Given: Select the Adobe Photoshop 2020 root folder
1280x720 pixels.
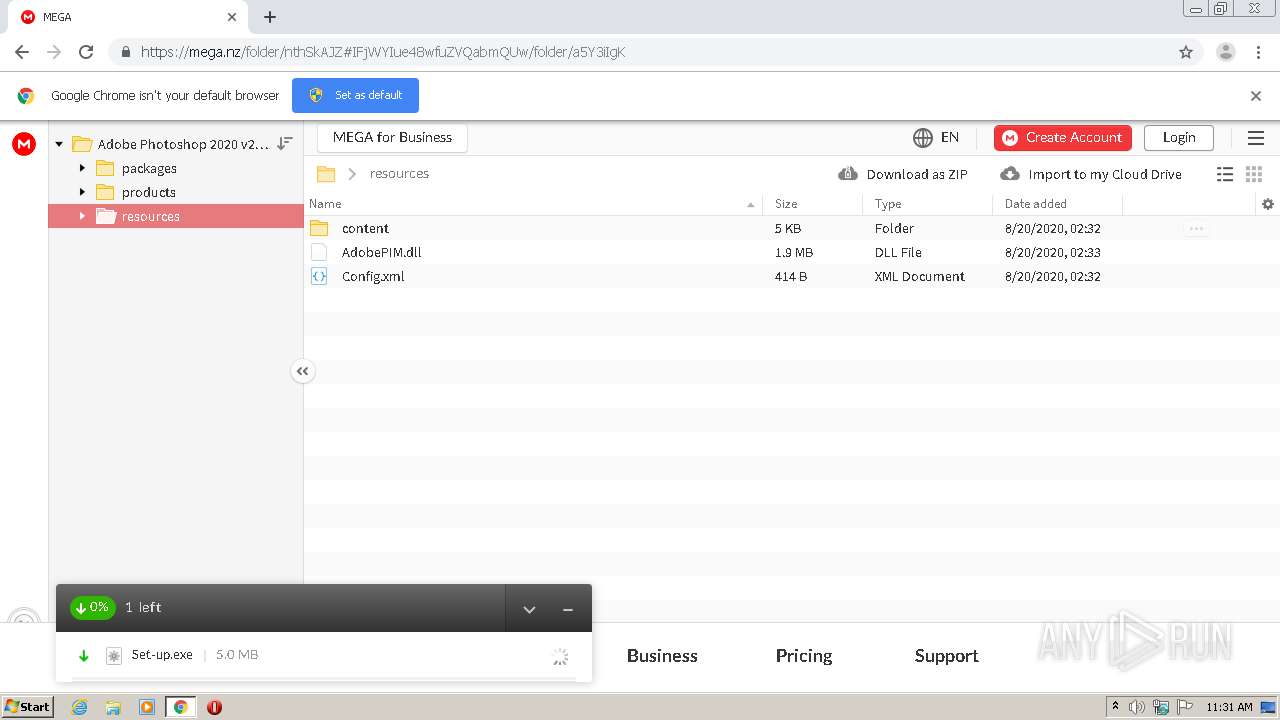Looking at the screenshot, I should [183, 144].
